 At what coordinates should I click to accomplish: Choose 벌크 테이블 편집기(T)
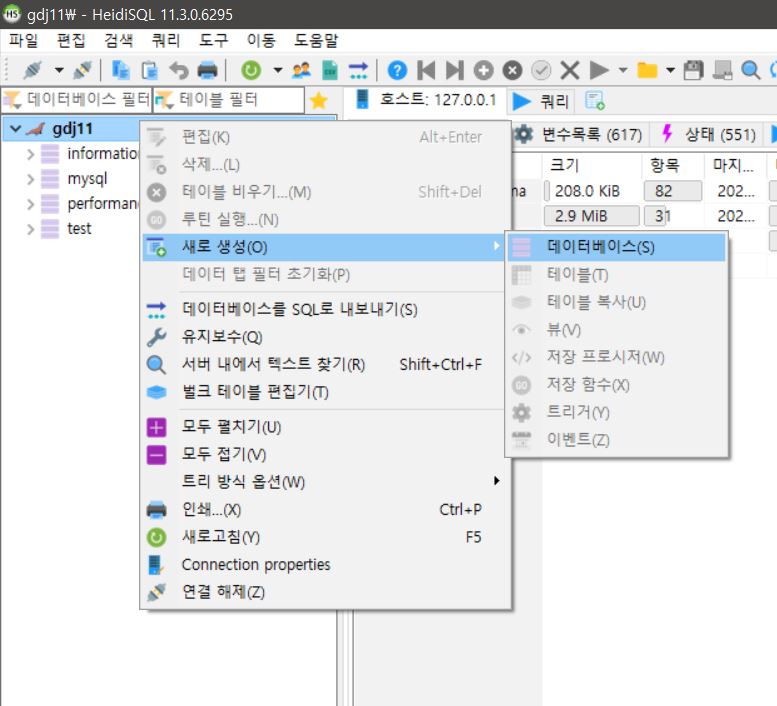point(326,392)
